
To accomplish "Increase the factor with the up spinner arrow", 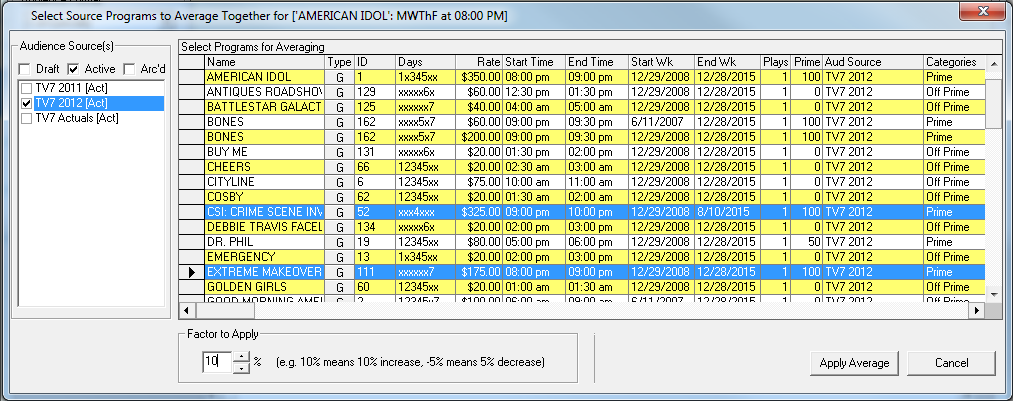I will (x=239, y=356).
